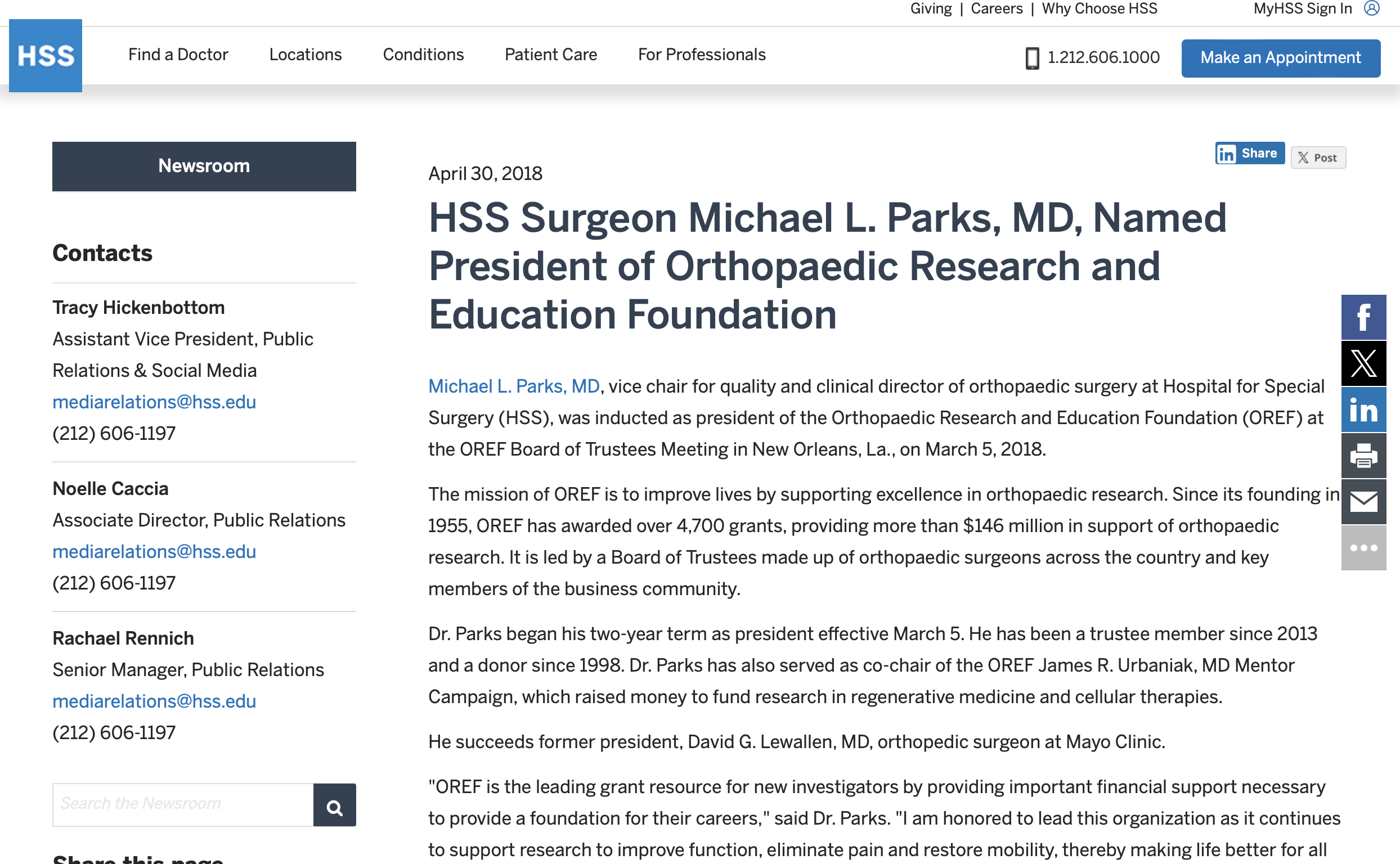Open the Conditions menu
The height and width of the screenshot is (864, 1400).
(x=423, y=55)
